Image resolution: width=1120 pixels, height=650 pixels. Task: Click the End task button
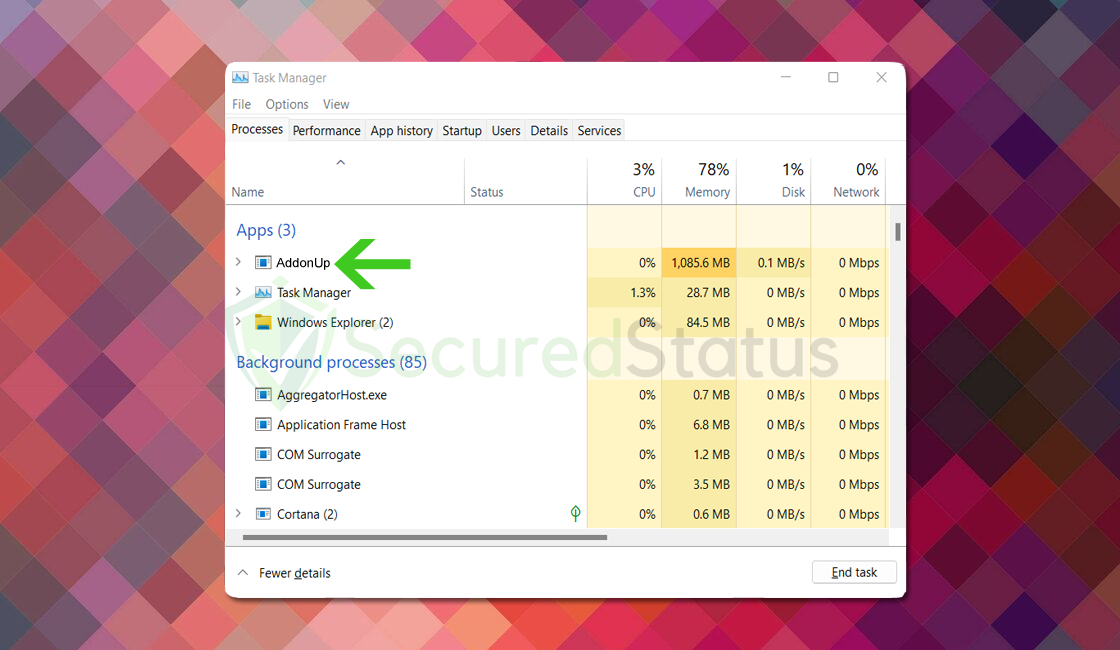[x=854, y=572]
